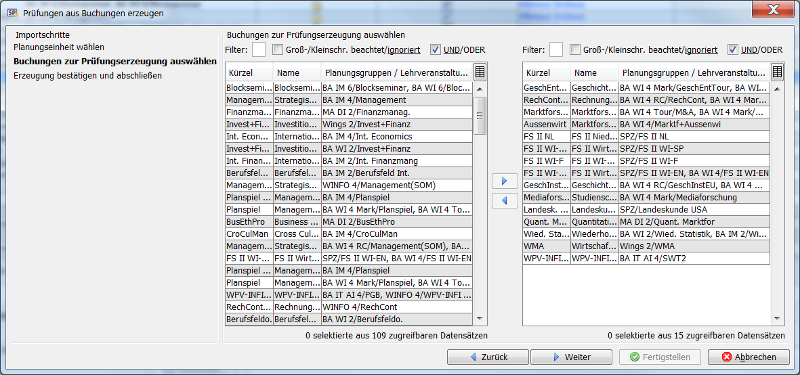800x375 pixels.
Task: Click up arrow of left table scrollbar
Action: pyautogui.click(x=480, y=89)
